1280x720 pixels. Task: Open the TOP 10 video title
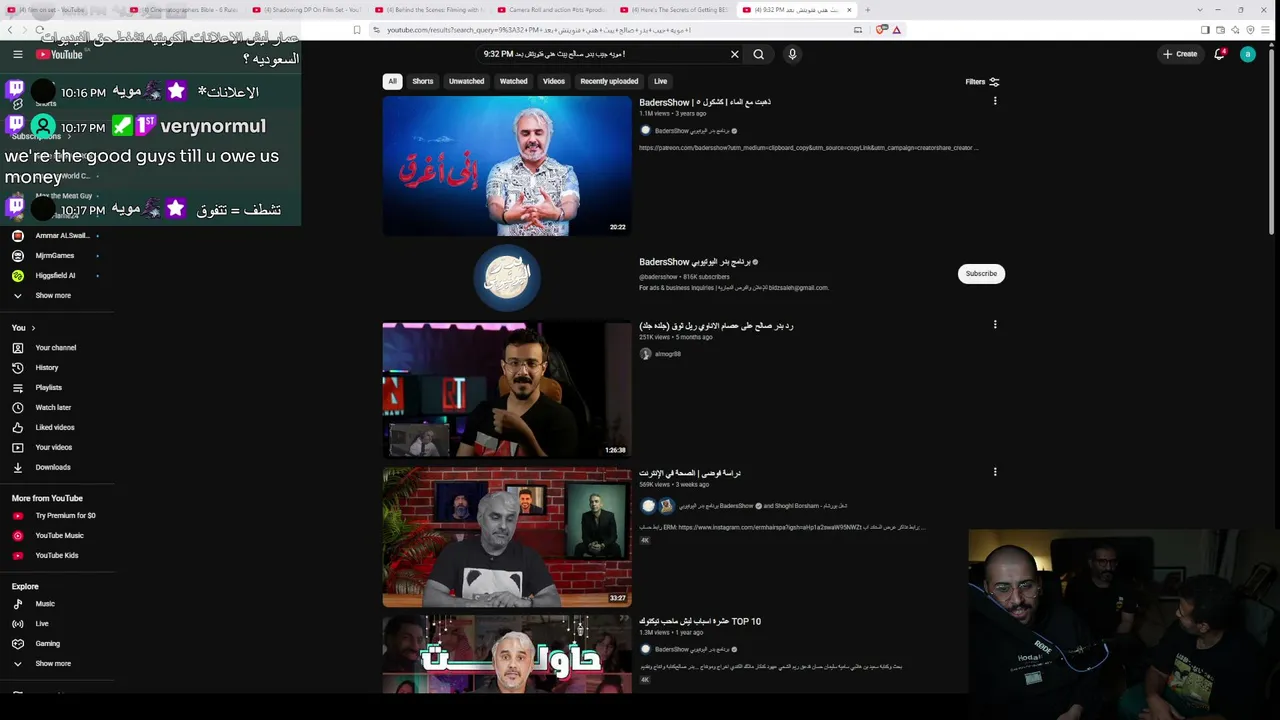[x=700, y=622]
